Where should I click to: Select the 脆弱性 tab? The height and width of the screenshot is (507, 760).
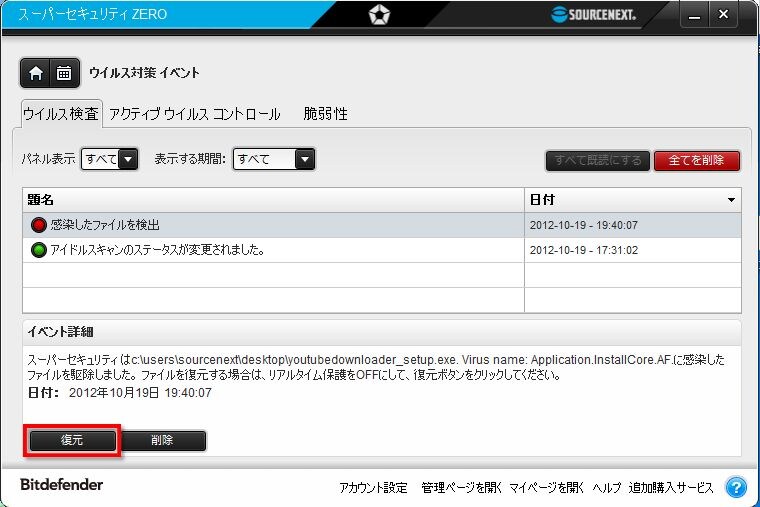(x=325, y=114)
